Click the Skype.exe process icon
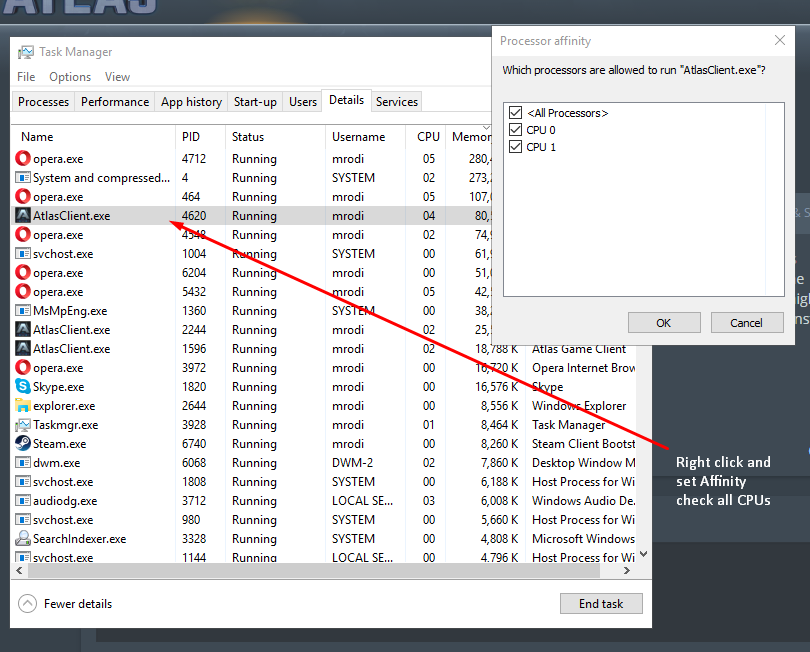810x652 pixels. [23, 387]
